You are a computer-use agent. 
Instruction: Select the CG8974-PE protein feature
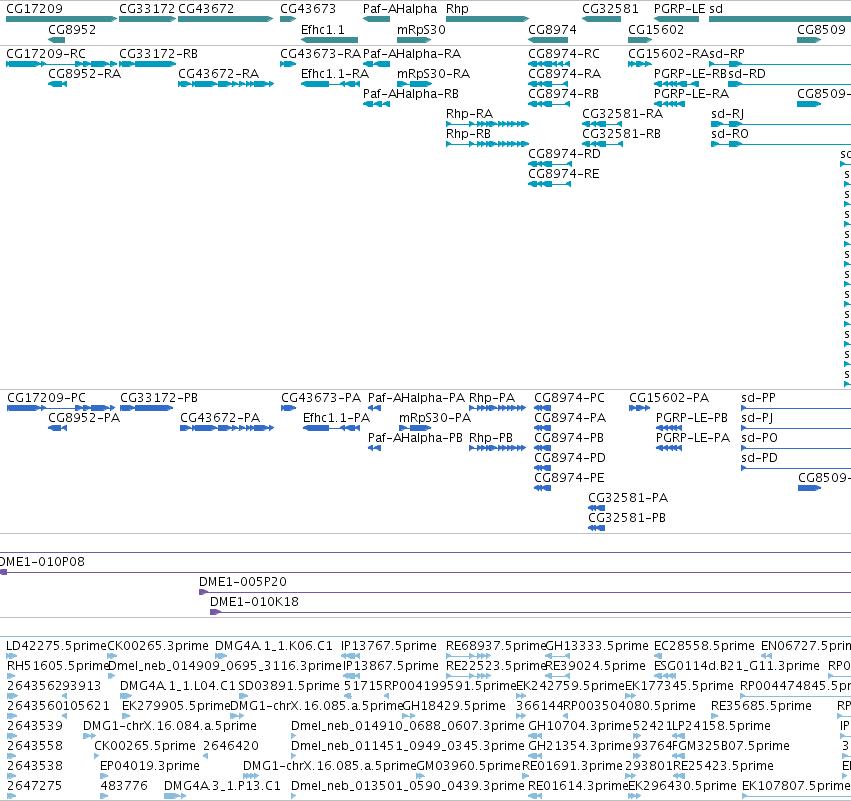pyautogui.click(x=543, y=488)
